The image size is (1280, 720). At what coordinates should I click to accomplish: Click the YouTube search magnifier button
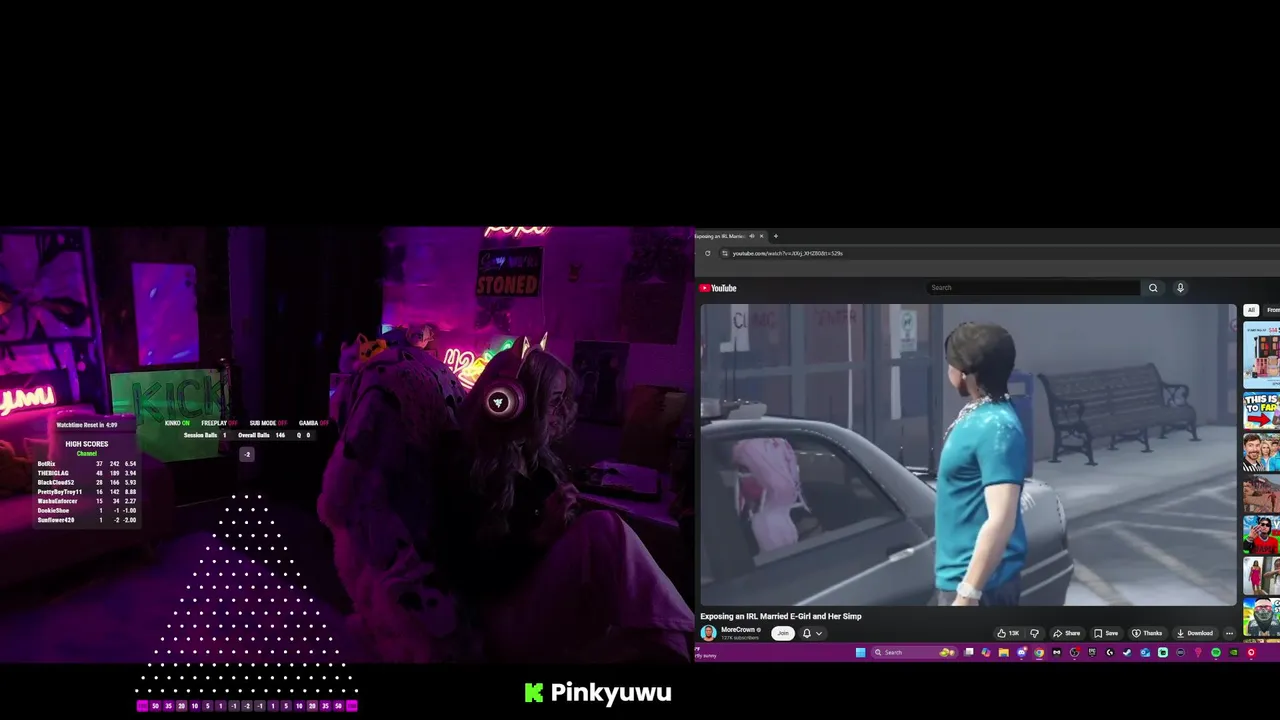[1153, 288]
